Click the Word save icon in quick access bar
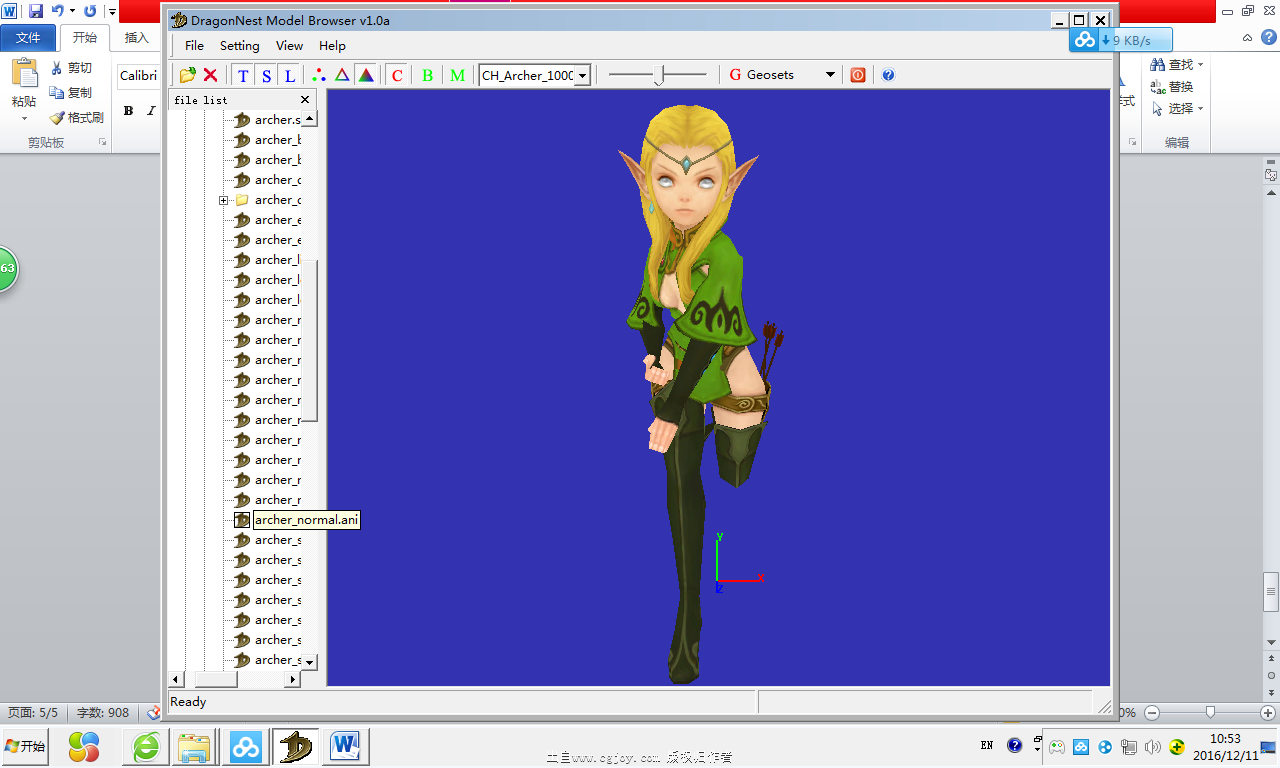1280x768 pixels. tap(36, 11)
